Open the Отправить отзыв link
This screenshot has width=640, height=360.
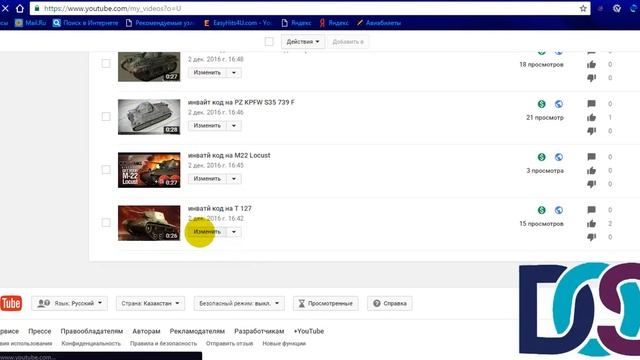(x=229, y=344)
